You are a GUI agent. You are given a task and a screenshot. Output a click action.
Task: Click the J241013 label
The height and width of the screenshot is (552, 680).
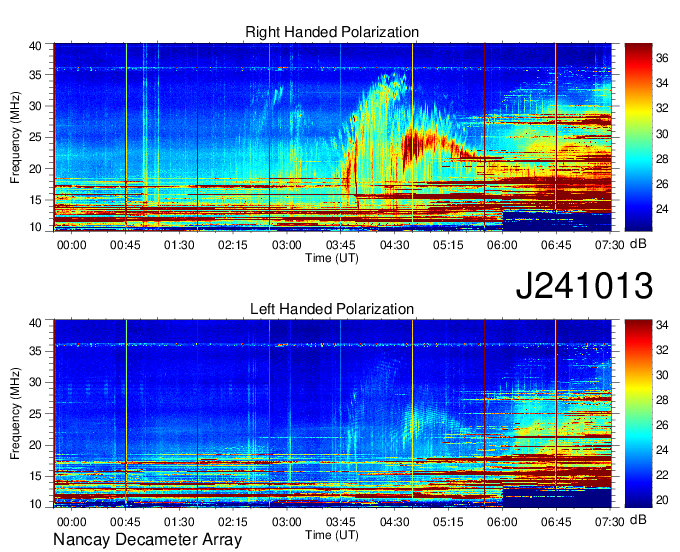584,285
